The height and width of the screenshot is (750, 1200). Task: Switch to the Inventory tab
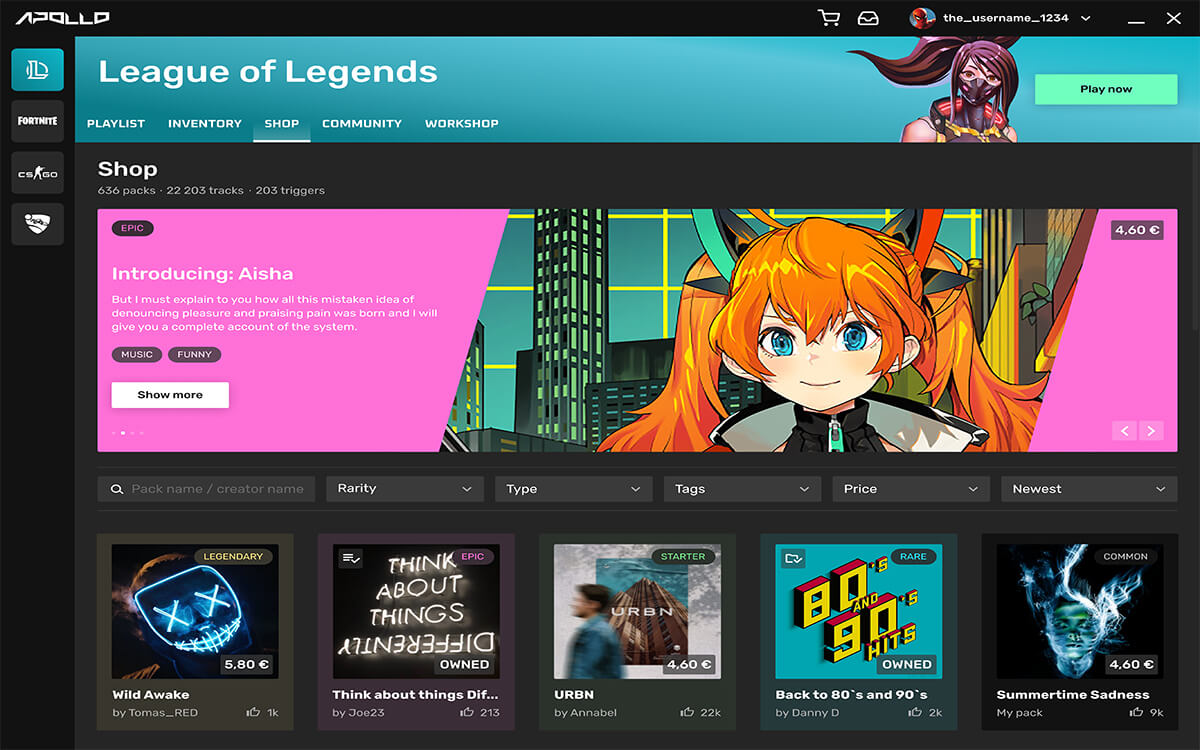point(205,124)
